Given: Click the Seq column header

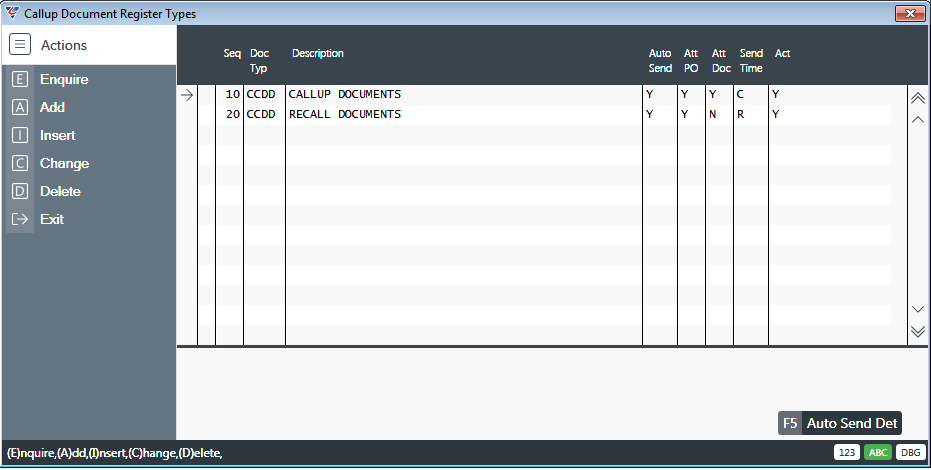Looking at the screenshot, I should pos(232,53).
